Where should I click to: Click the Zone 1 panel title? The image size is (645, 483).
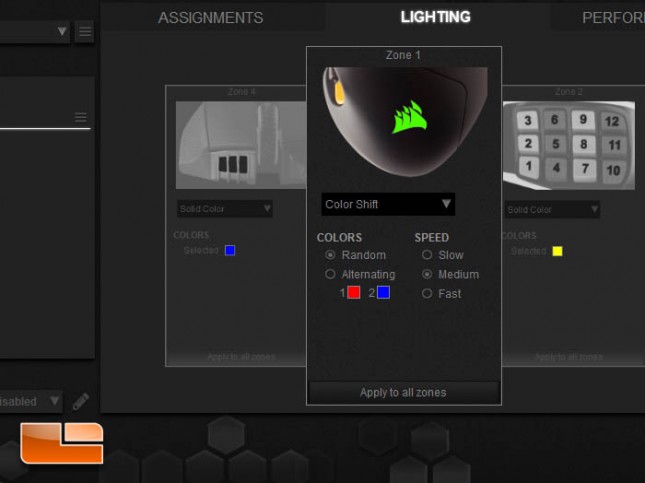pyautogui.click(x=403, y=55)
